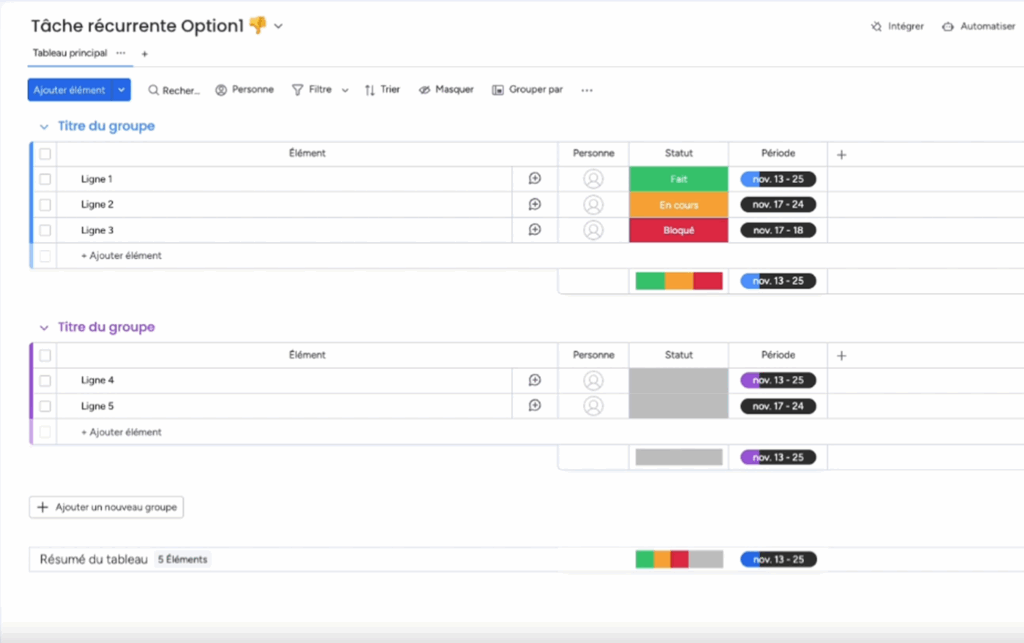Open conversation icon for Ligne 4

(x=535, y=380)
